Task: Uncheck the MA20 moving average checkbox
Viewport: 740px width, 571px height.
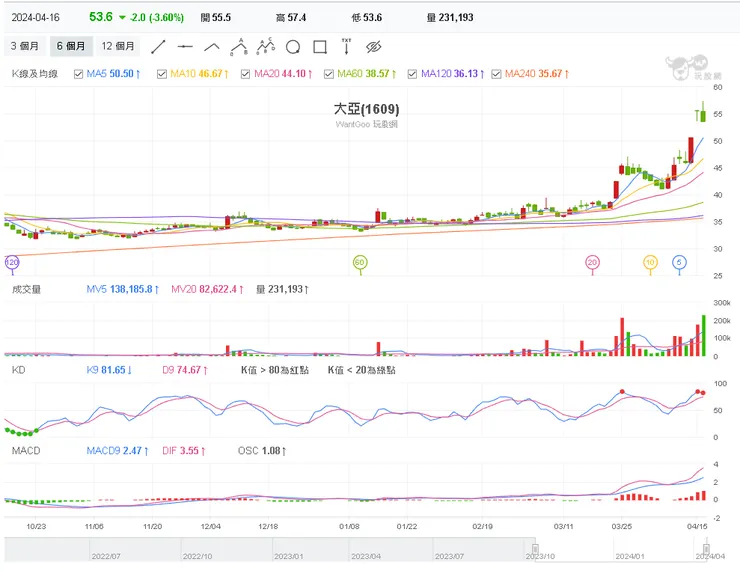Action: point(245,74)
